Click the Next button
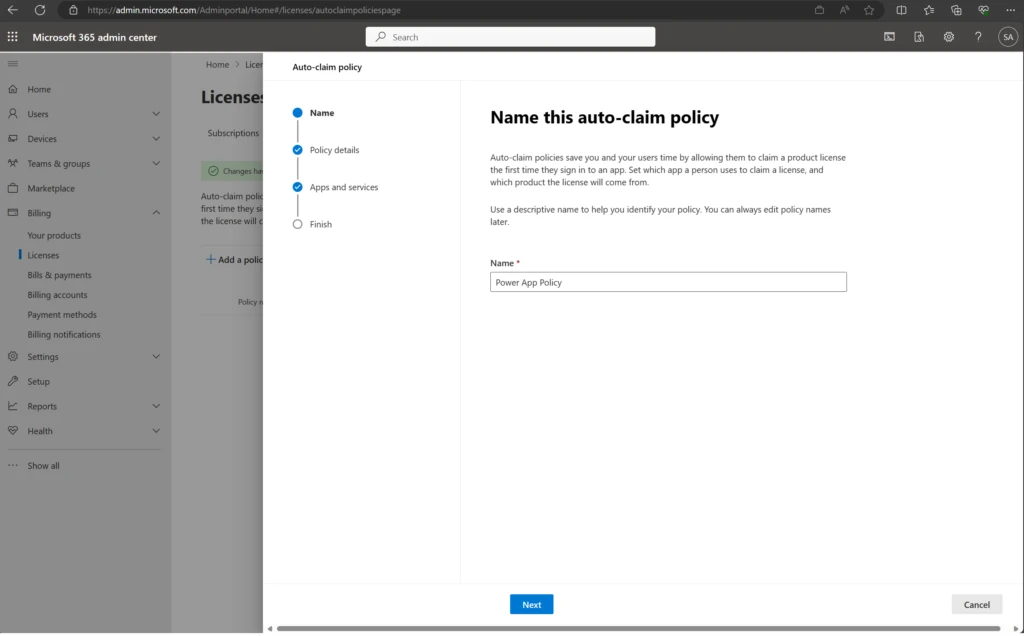This screenshot has width=1024, height=636. (531, 604)
